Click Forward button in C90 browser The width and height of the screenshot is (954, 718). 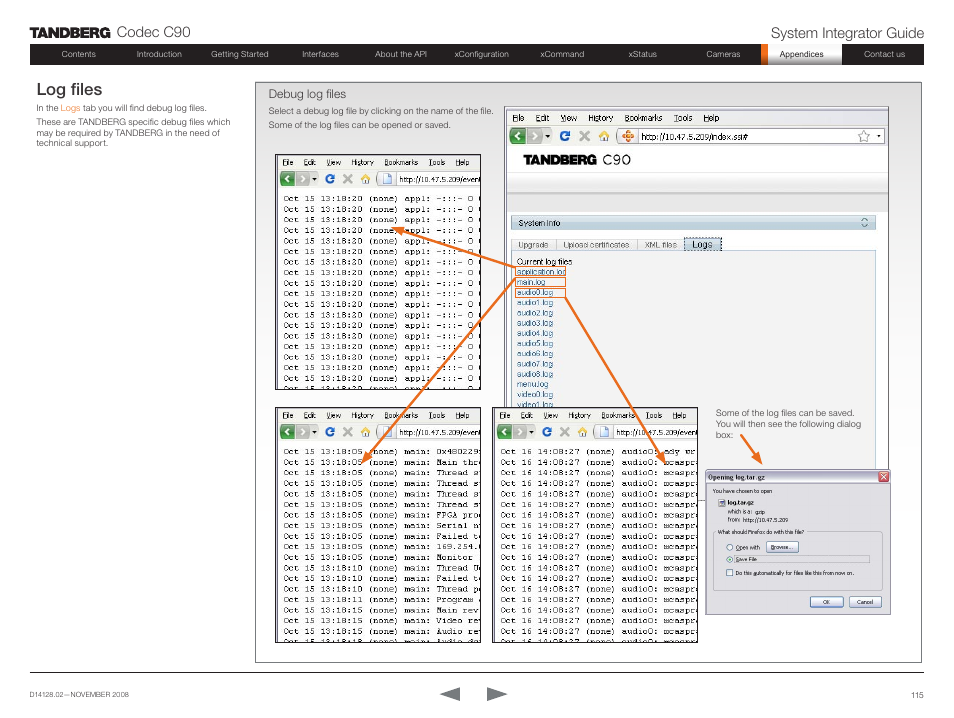coord(534,136)
